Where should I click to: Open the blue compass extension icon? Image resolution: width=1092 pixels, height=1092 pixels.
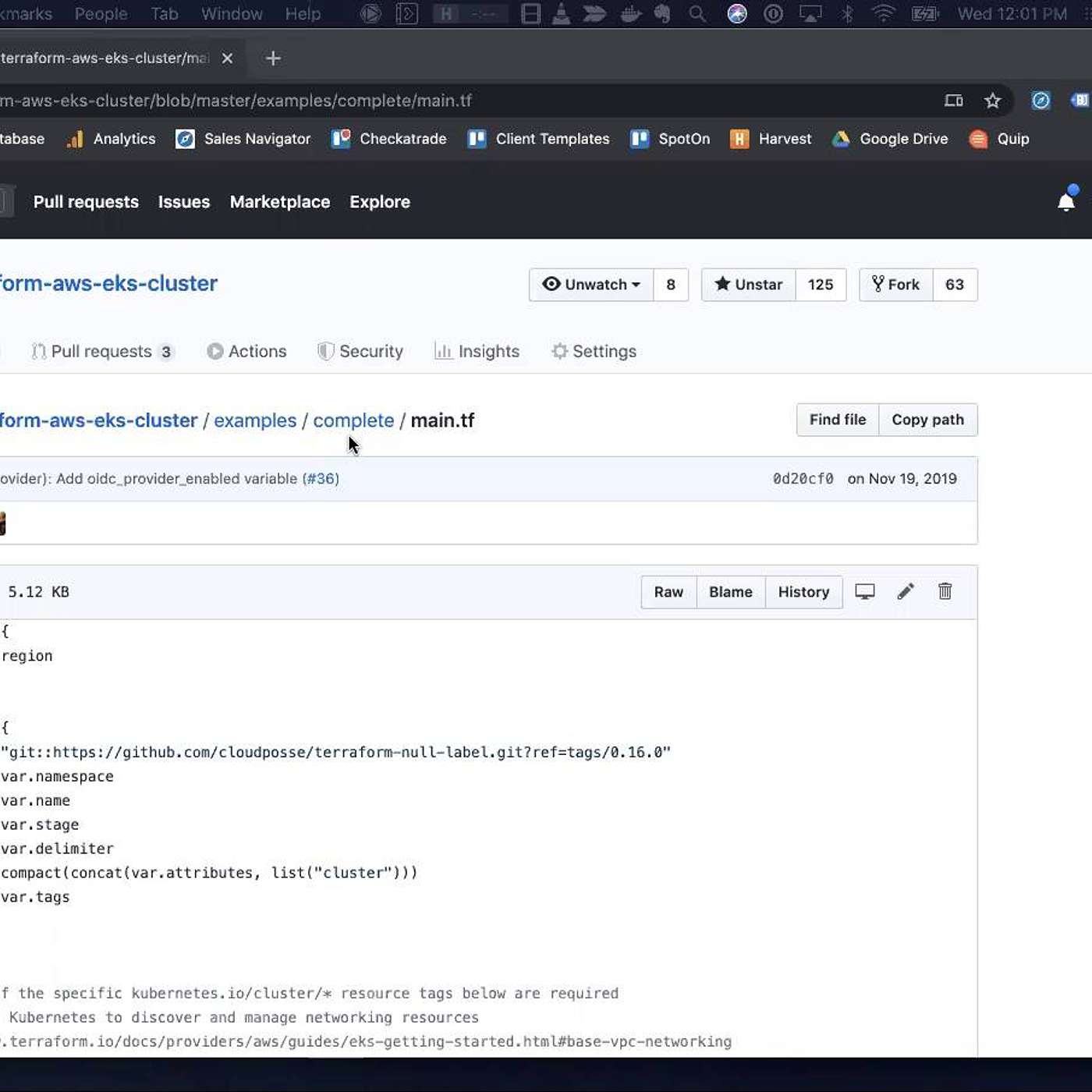1041,101
